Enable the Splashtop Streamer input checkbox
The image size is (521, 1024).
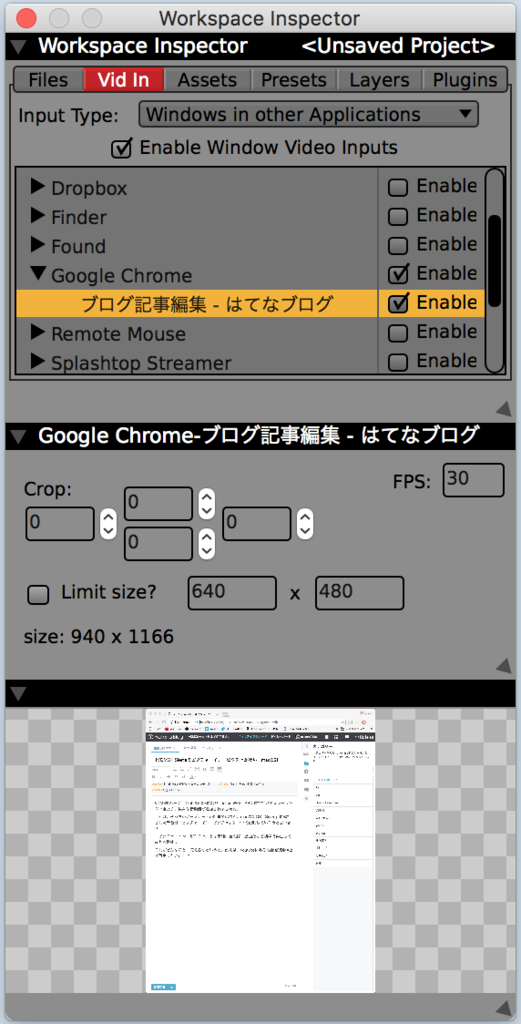[x=398, y=361]
